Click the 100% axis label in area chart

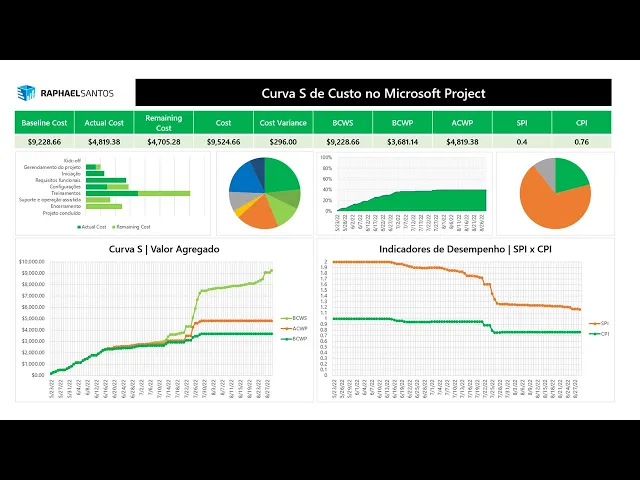326,158
